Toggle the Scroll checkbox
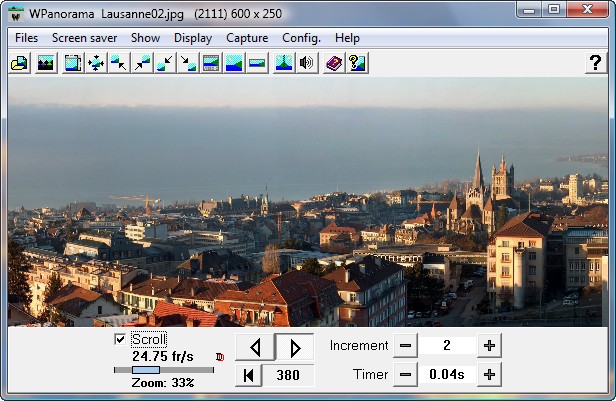Image resolution: width=616 pixels, height=401 pixels. tap(120, 339)
